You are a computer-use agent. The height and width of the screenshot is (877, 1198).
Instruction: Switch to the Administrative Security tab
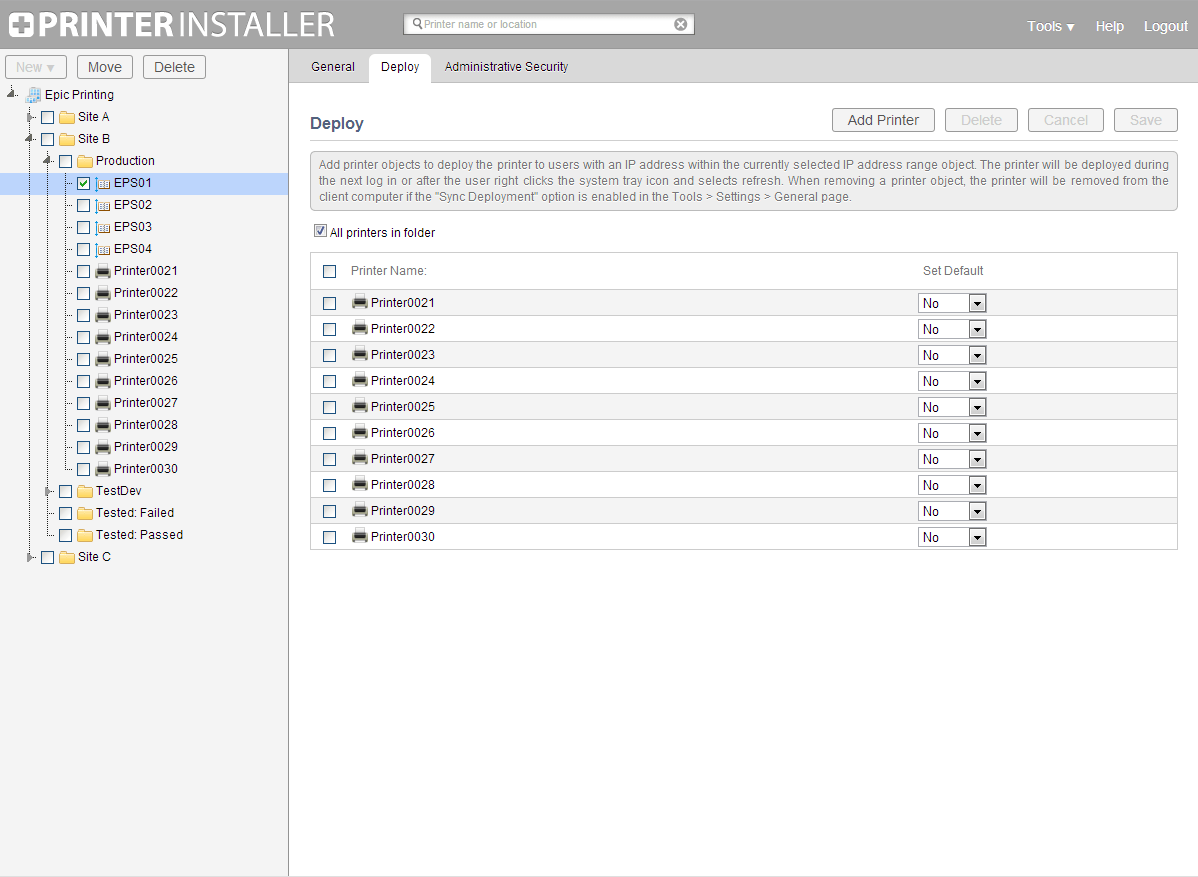point(505,67)
